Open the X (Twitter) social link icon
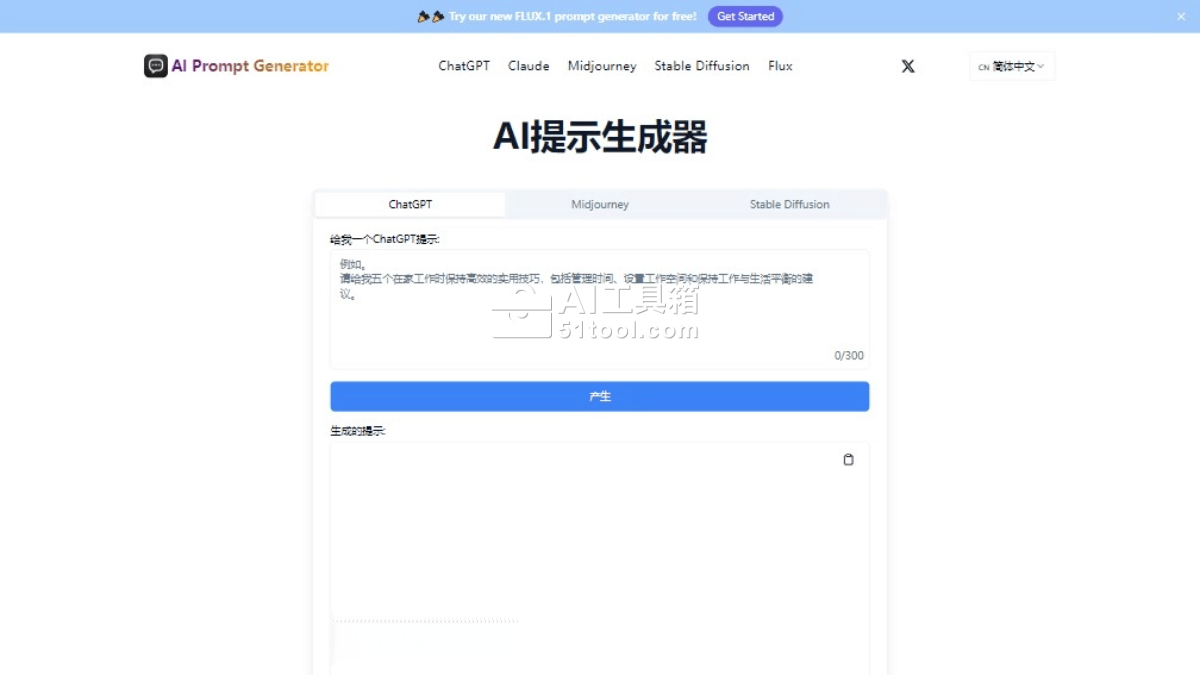 908,66
